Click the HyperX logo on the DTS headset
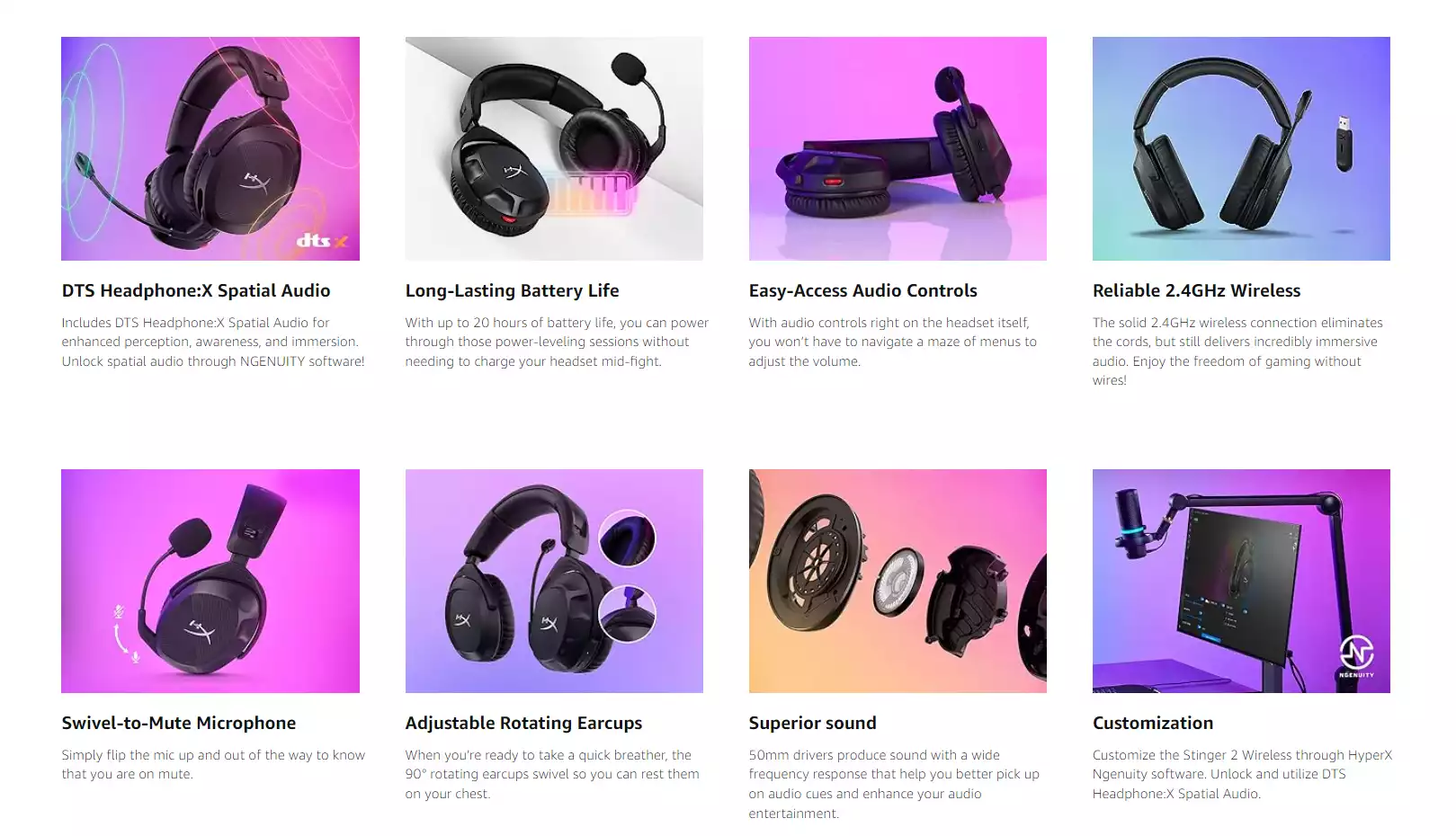 click(x=255, y=182)
